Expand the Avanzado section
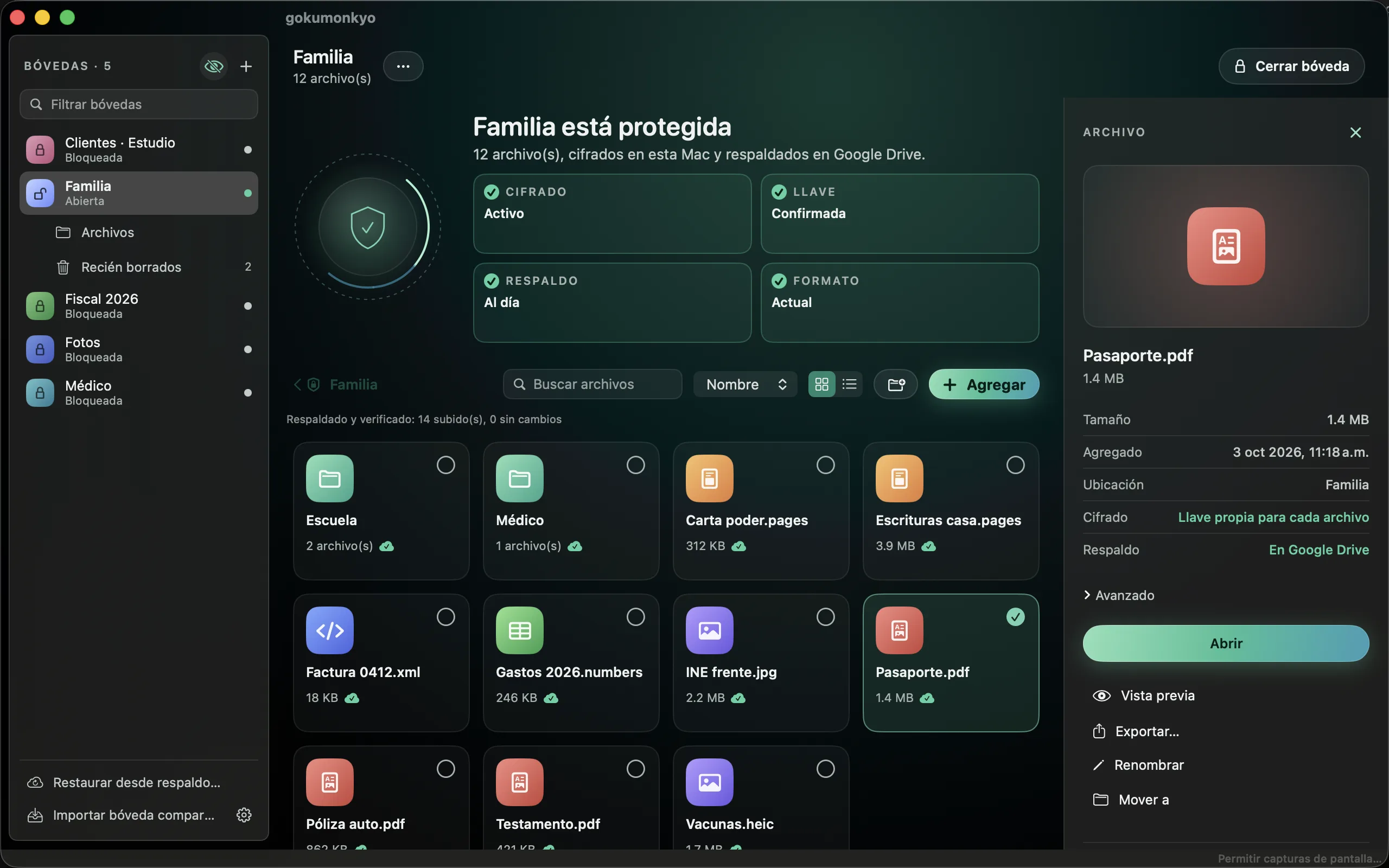1389x868 pixels. (x=1119, y=595)
